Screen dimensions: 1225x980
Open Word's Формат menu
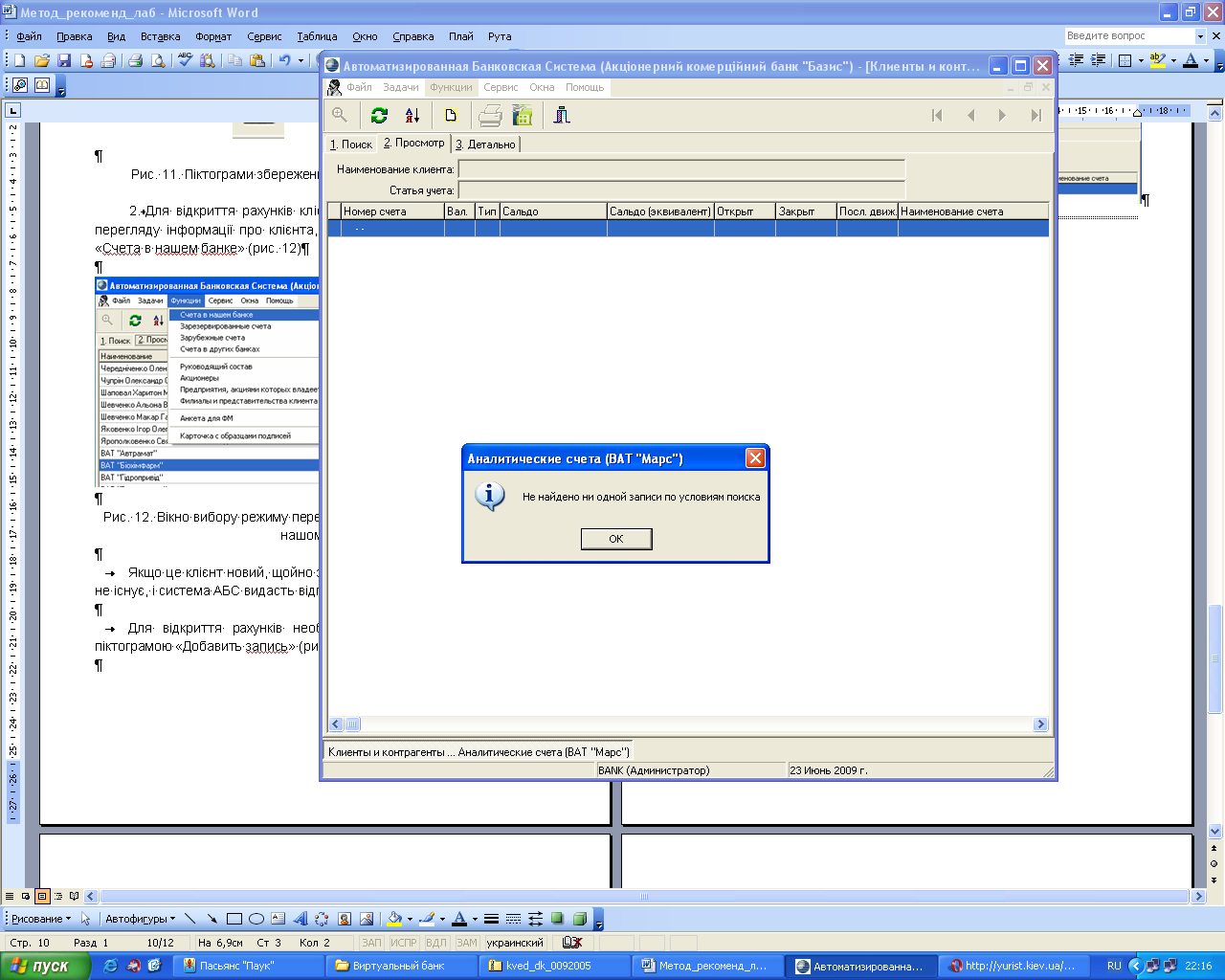click(x=213, y=36)
